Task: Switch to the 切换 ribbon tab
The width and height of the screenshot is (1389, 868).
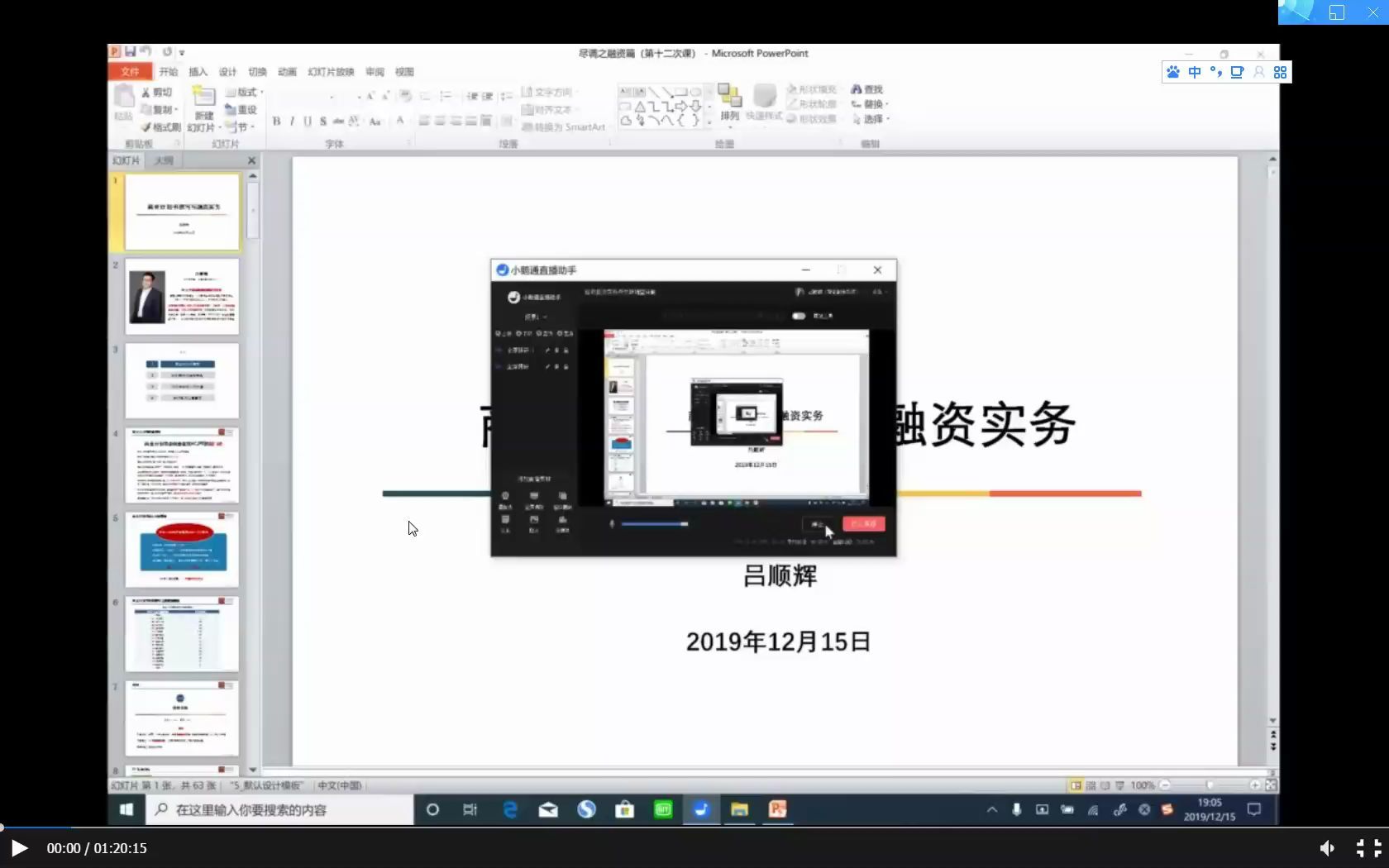Action: point(257,72)
